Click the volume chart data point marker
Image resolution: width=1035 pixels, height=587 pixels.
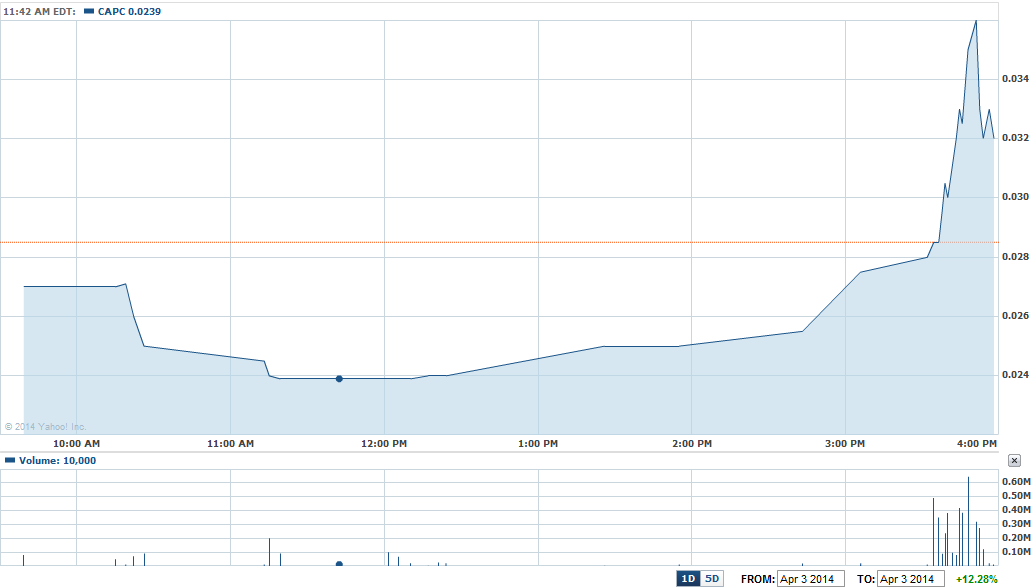[339, 564]
